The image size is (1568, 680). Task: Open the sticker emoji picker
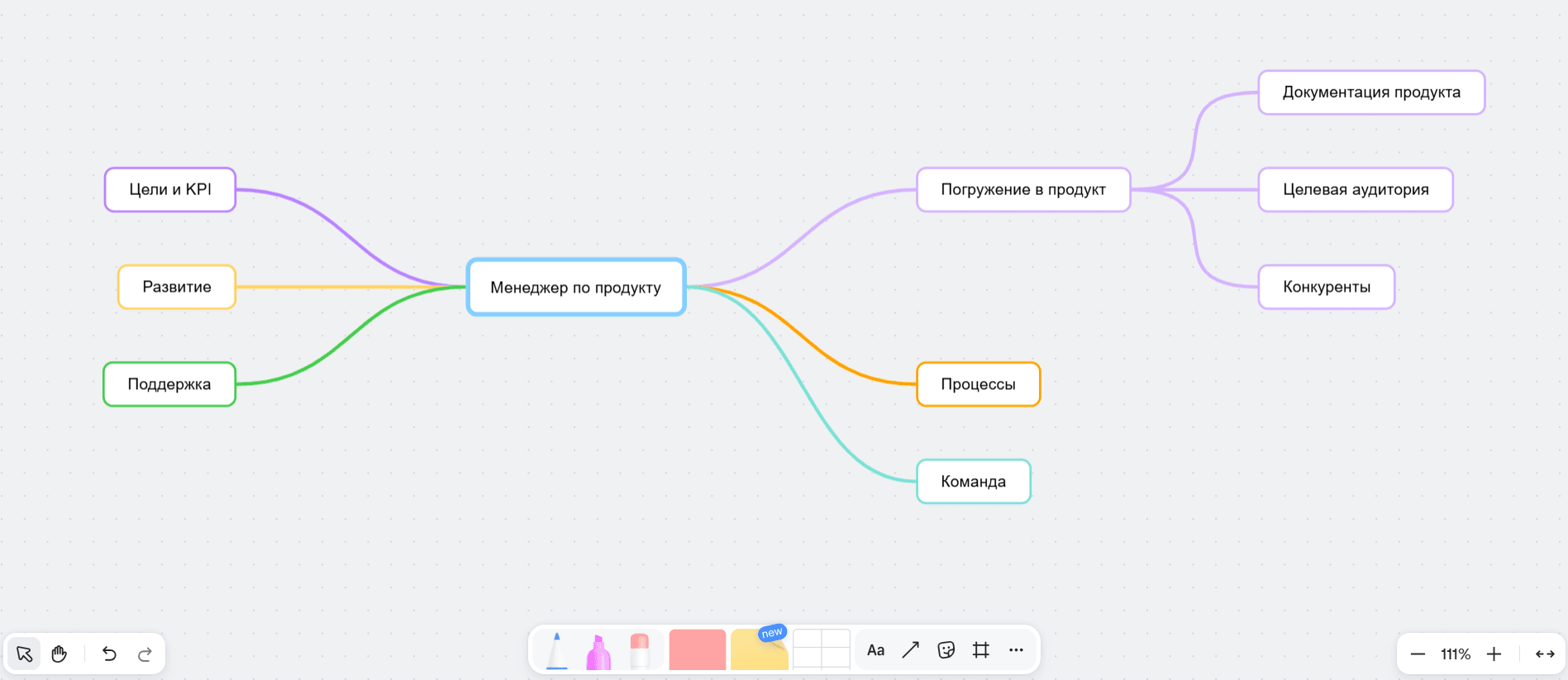pos(946,650)
